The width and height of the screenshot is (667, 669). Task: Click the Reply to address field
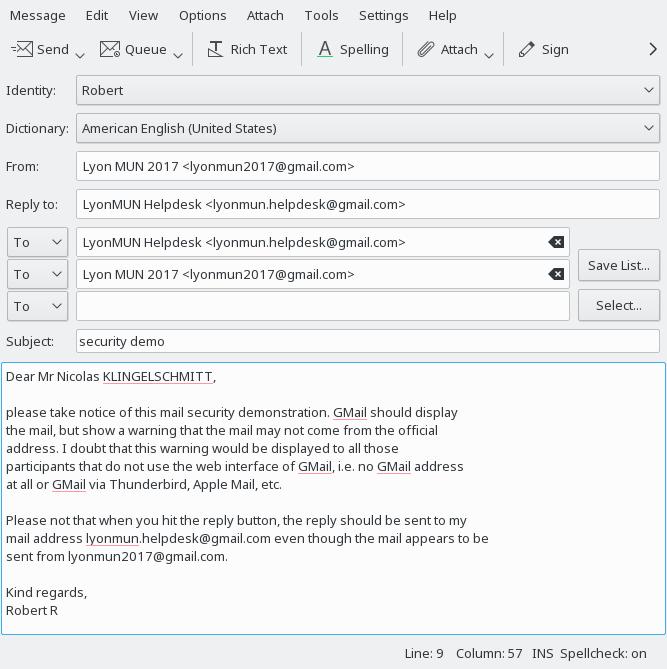coord(368,204)
